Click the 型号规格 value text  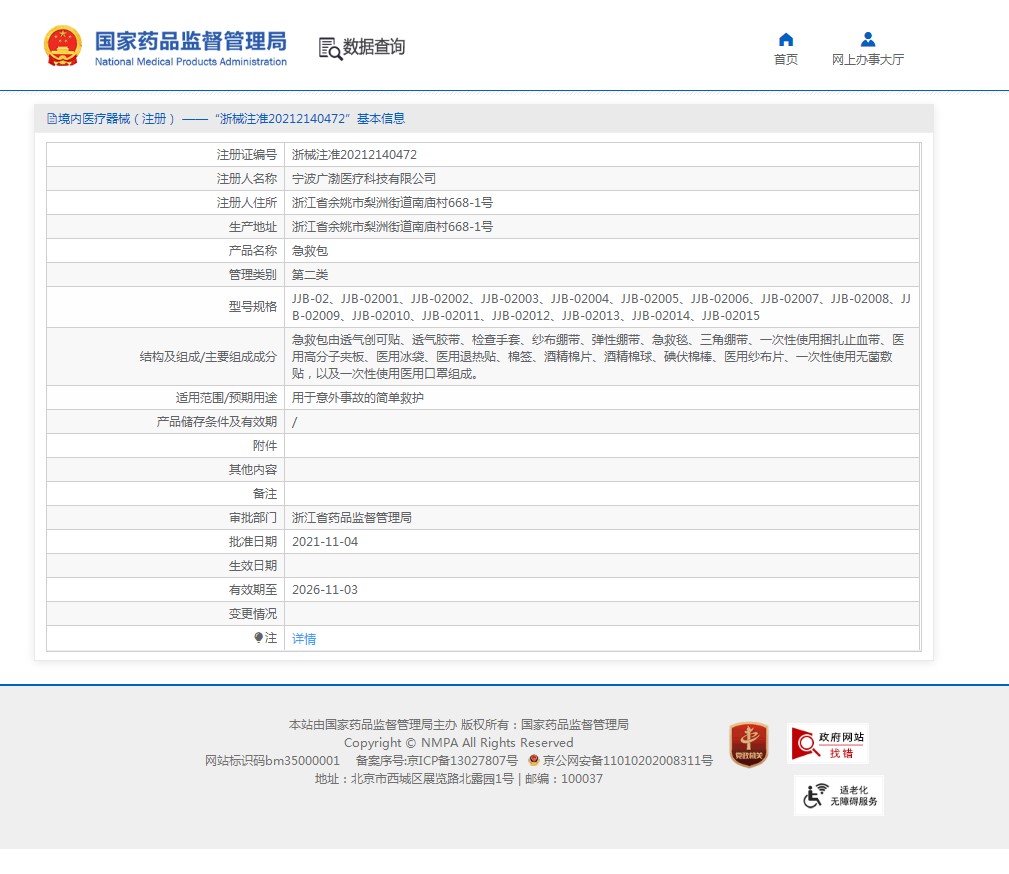click(601, 307)
